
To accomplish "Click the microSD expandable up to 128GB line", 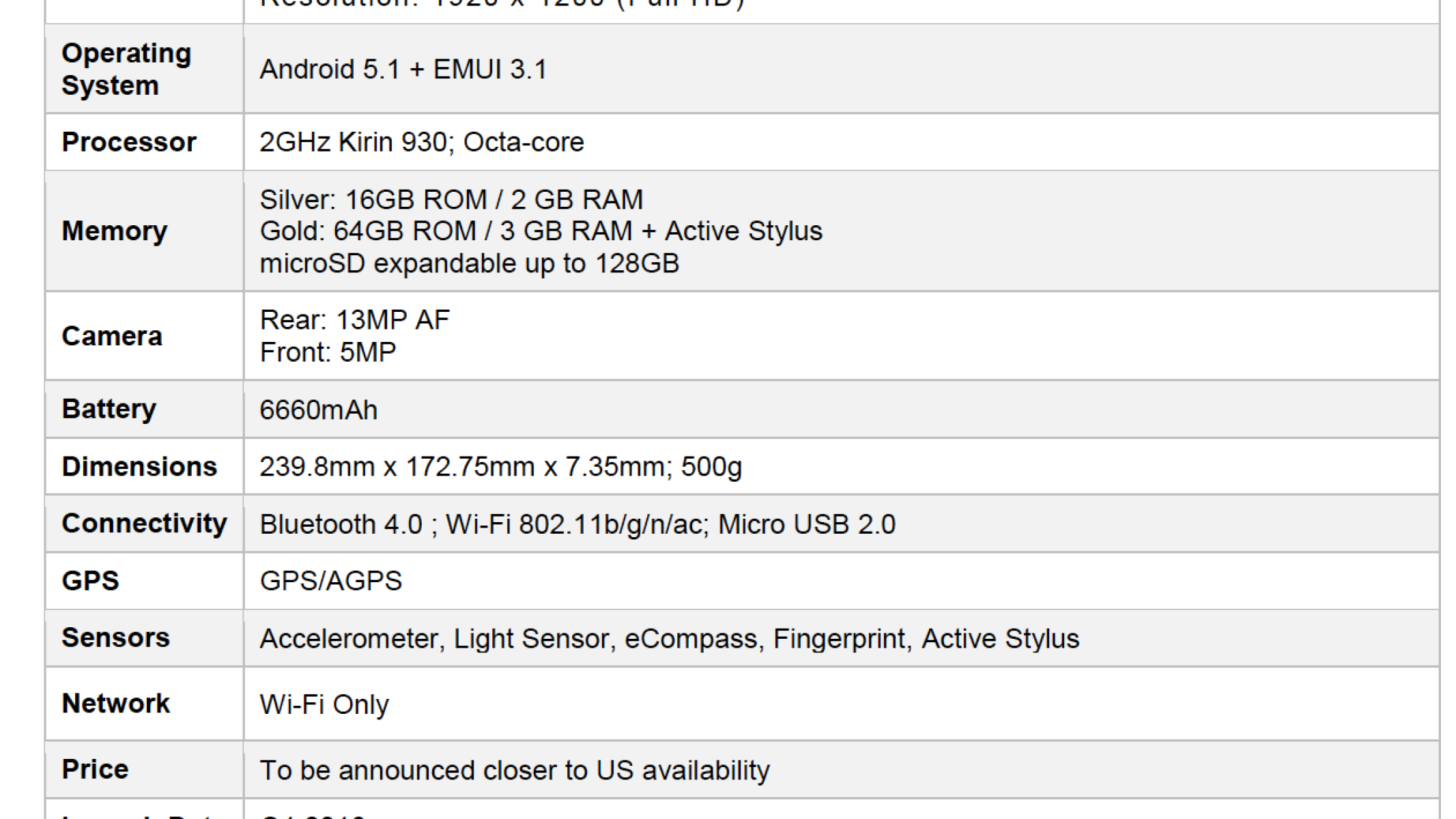I will 469,263.
